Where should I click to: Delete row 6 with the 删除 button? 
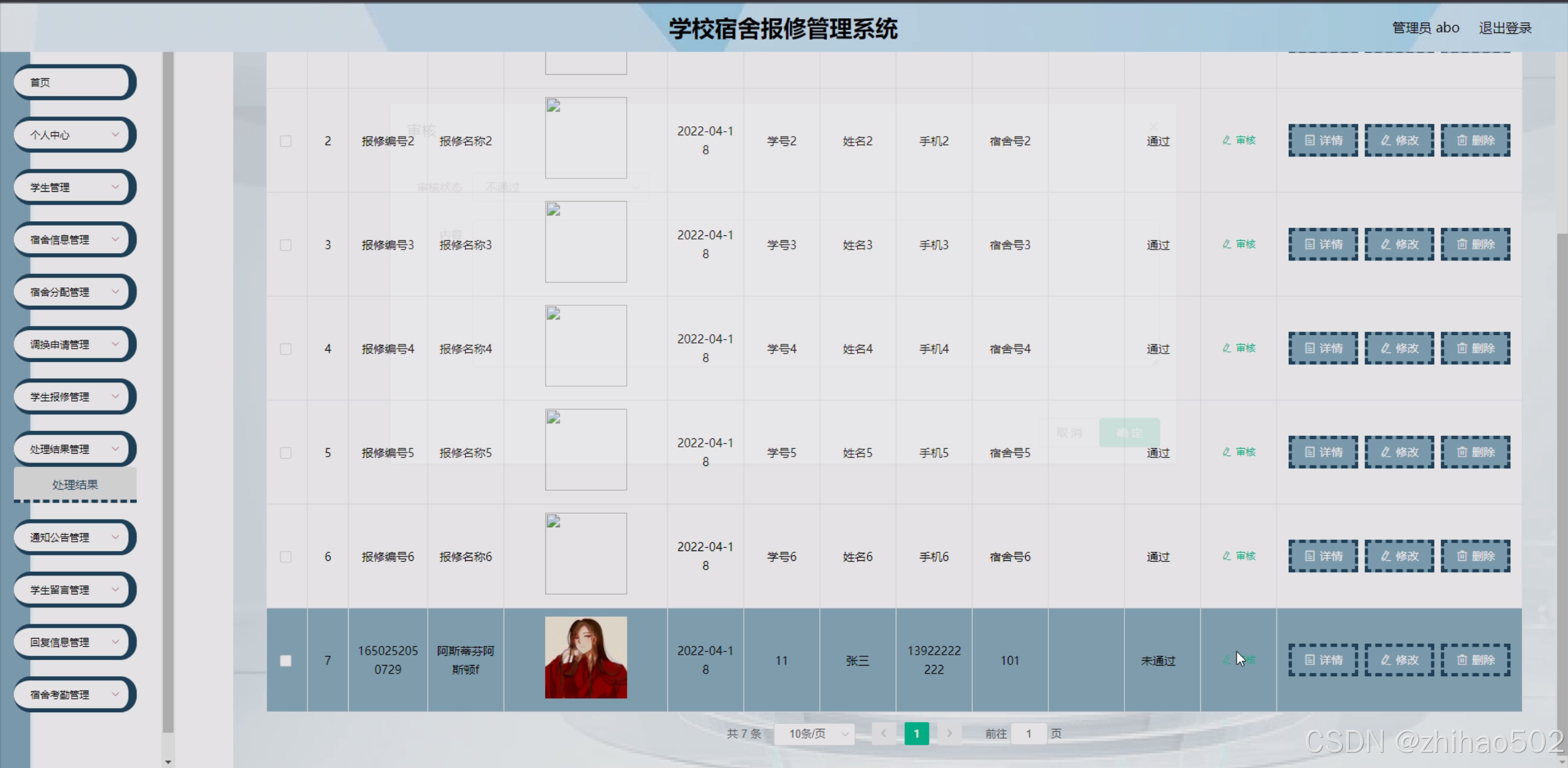pyautogui.click(x=1475, y=556)
